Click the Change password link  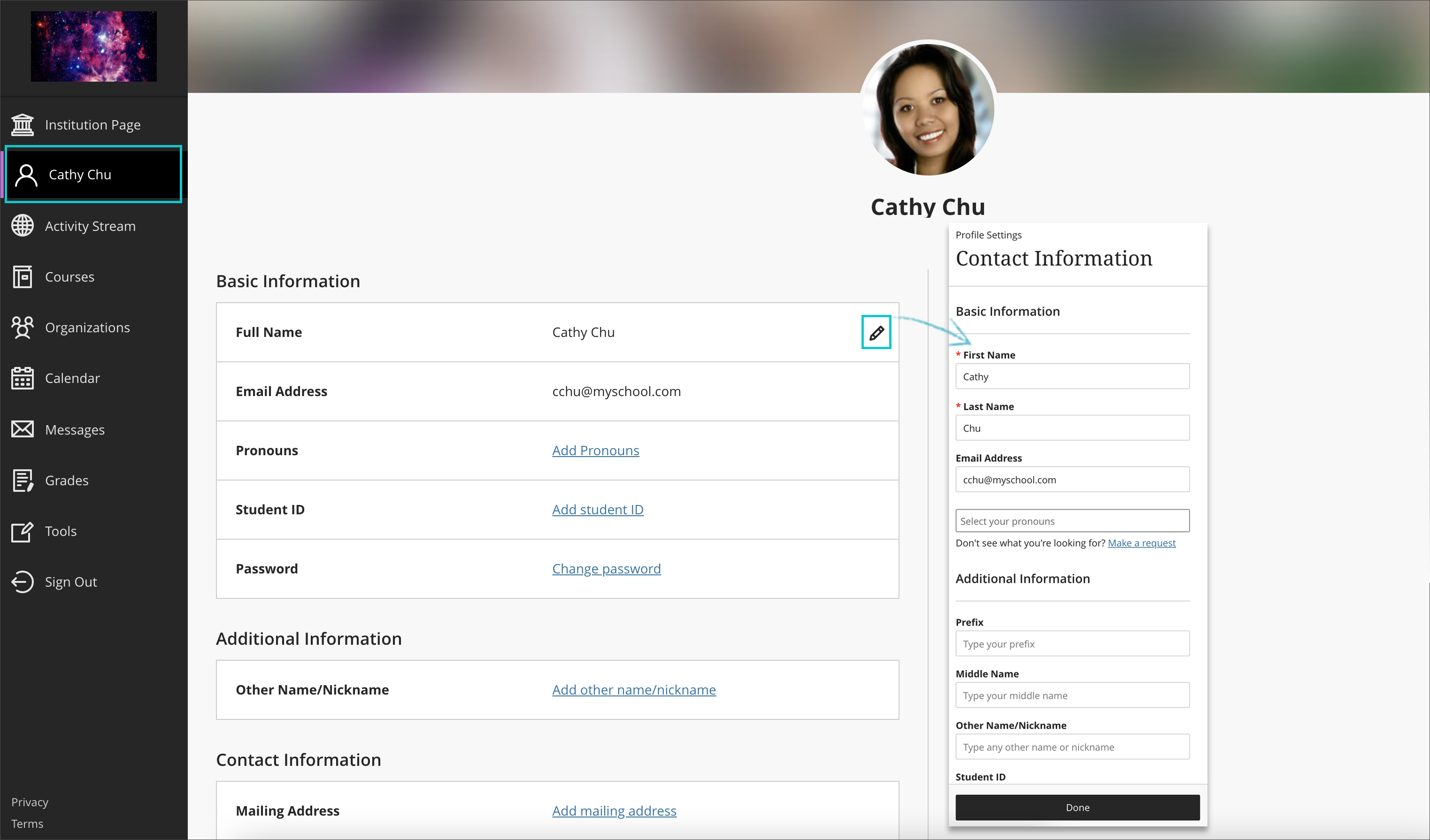click(x=606, y=568)
